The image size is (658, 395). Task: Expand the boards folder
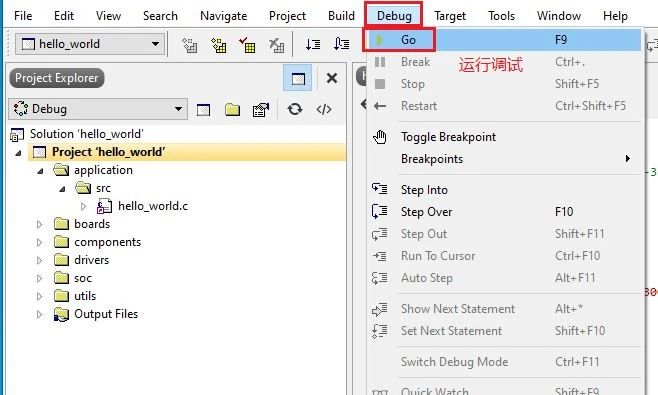(x=39, y=225)
